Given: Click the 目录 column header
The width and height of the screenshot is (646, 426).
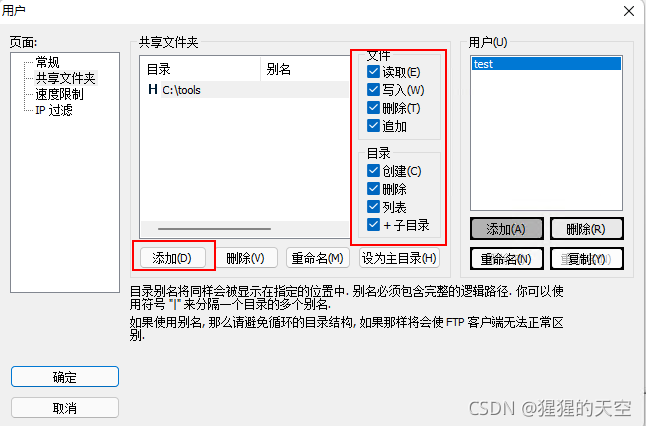Looking at the screenshot, I should click(201, 69).
